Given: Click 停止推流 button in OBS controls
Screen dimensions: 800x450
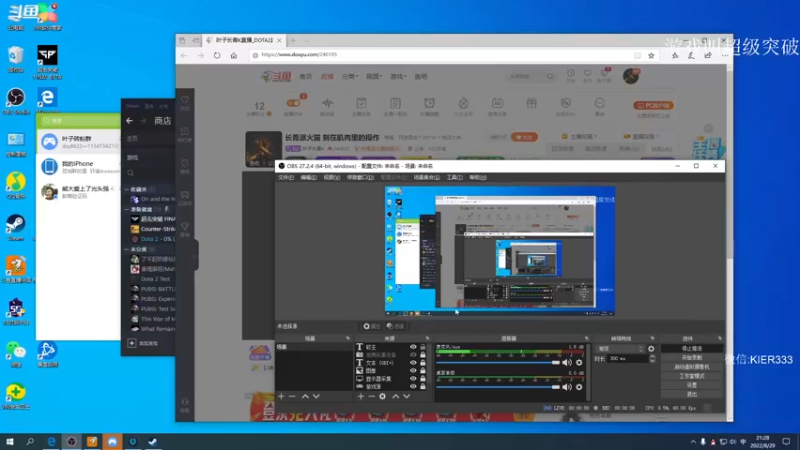Looking at the screenshot, I should click(692, 348).
